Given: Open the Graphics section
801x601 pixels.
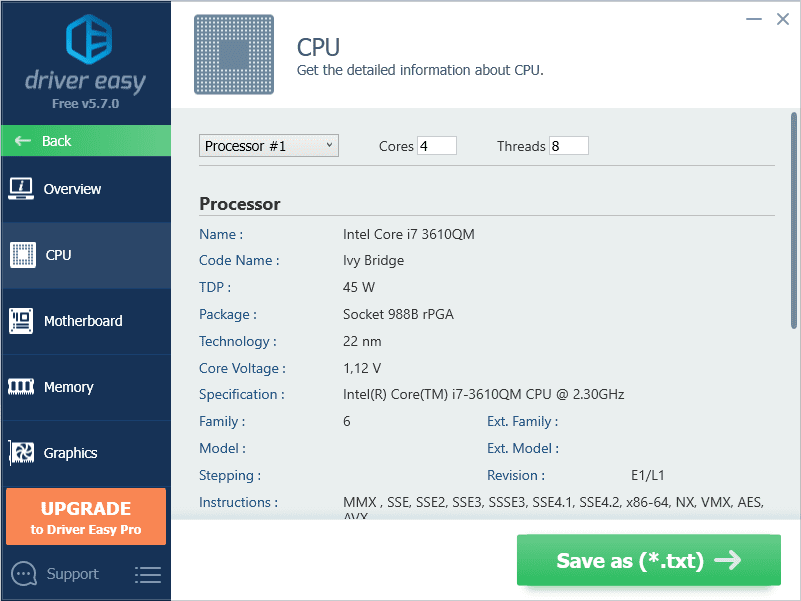Looking at the screenshot, I should (71, 453).
